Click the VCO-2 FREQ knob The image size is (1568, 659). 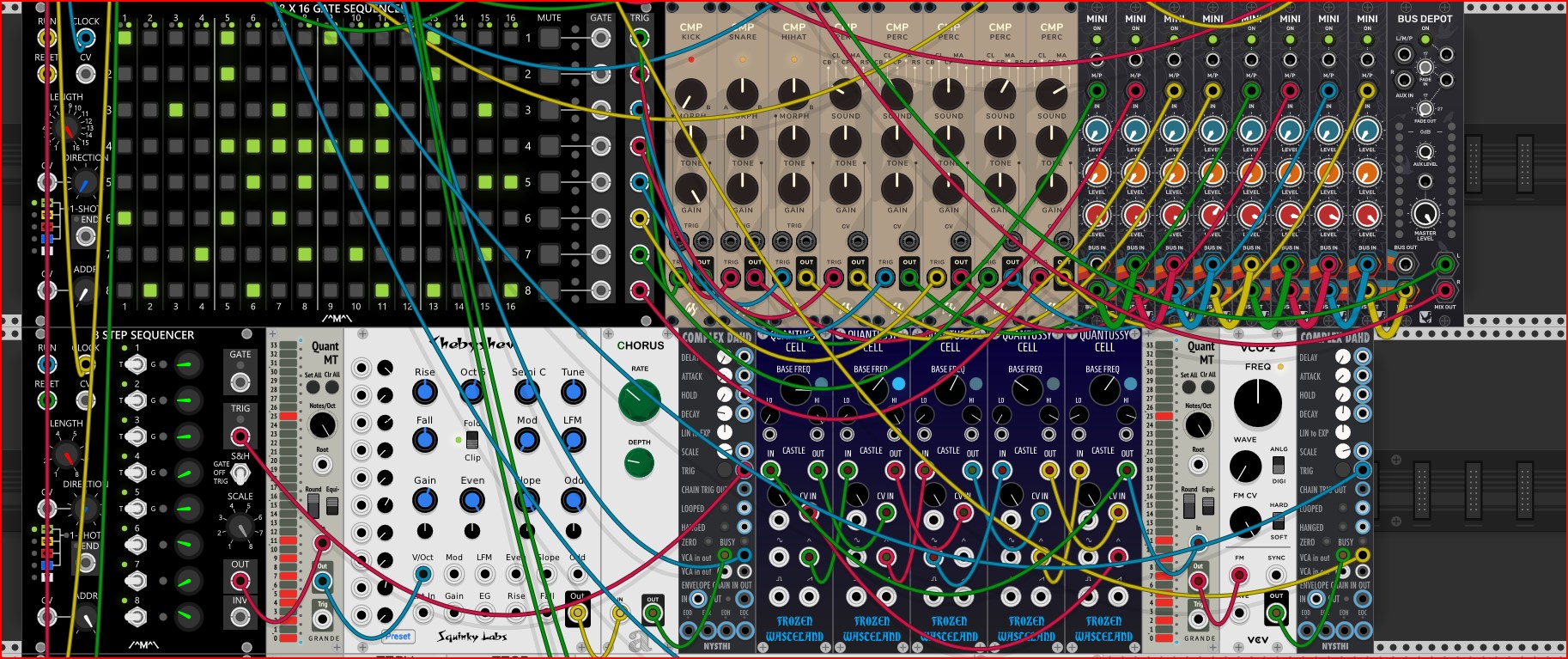click(x=1258, y=403)
